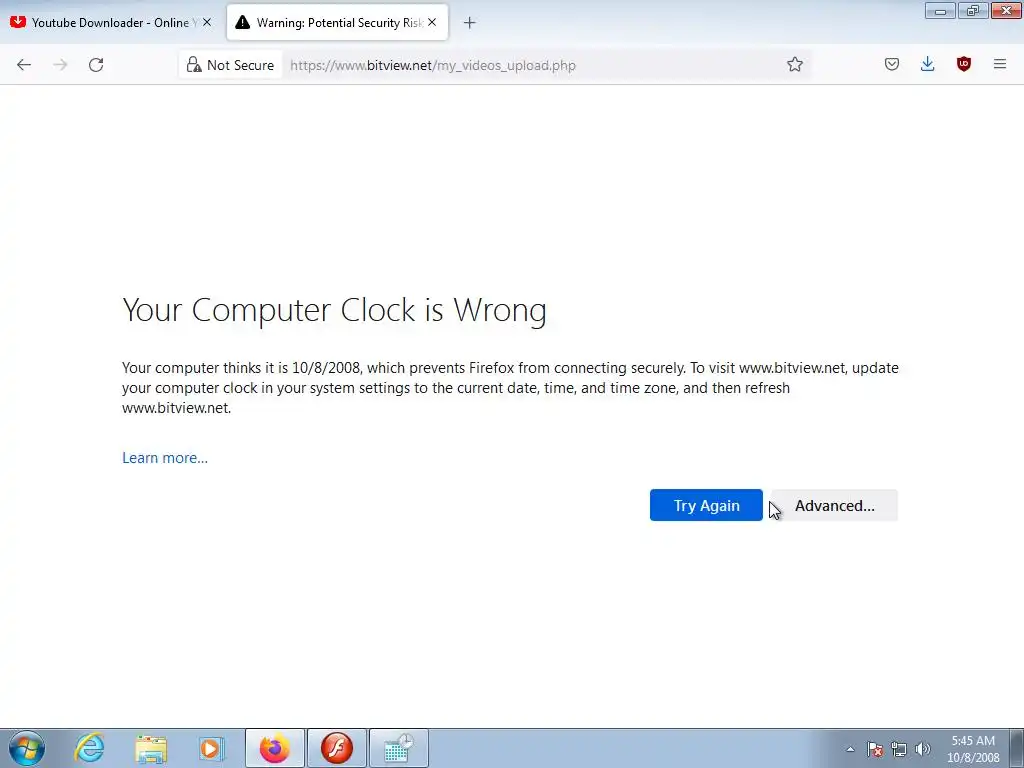Open Windows Explorer folder in taskbar
The width and height of the screenshot is (1024, 768).
point(152,748)
